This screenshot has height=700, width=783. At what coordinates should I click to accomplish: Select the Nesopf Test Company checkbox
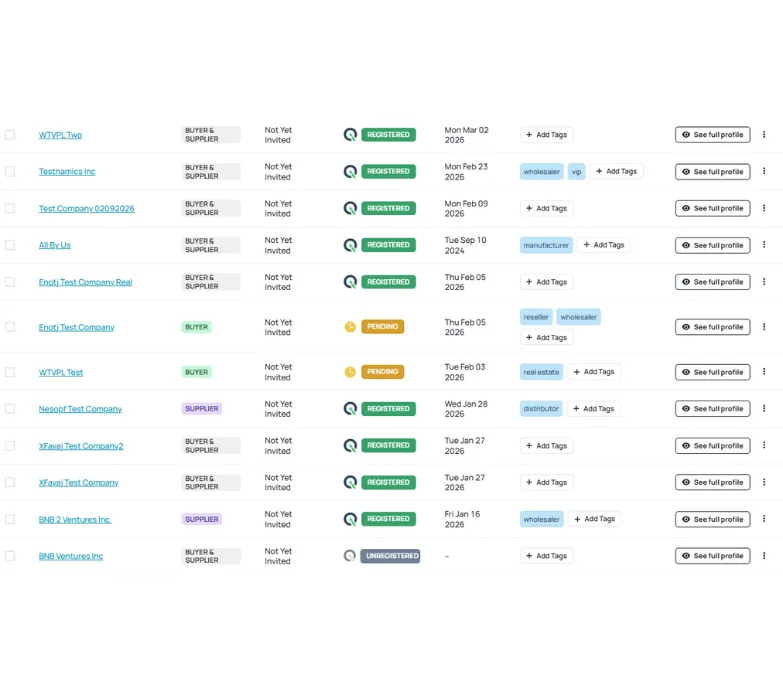point(10,408)
